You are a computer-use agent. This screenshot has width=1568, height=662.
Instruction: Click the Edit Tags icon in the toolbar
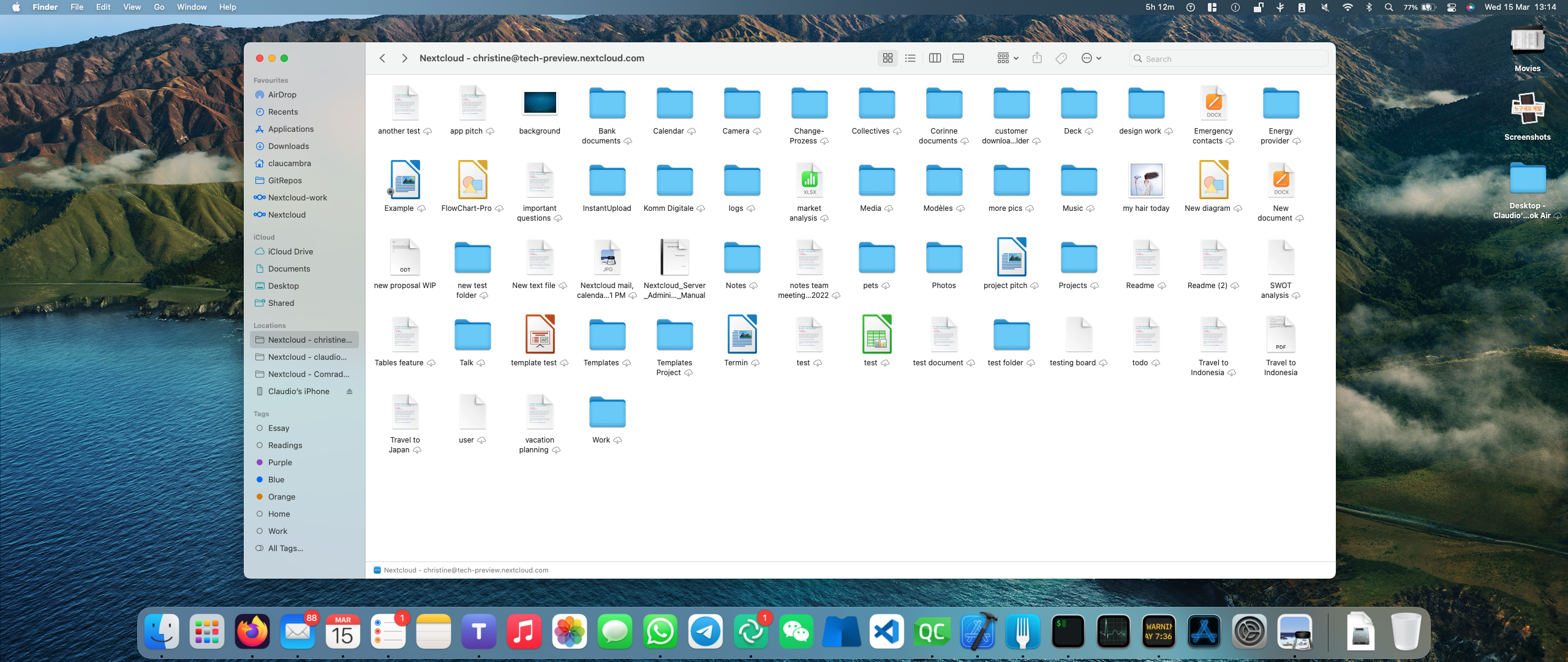(x=1061, y=58)
